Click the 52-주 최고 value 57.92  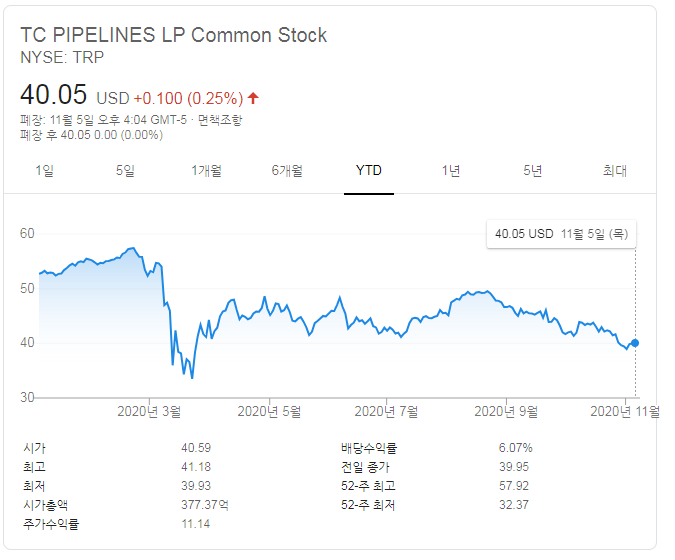pyautogui.click(x=514, y=486)
